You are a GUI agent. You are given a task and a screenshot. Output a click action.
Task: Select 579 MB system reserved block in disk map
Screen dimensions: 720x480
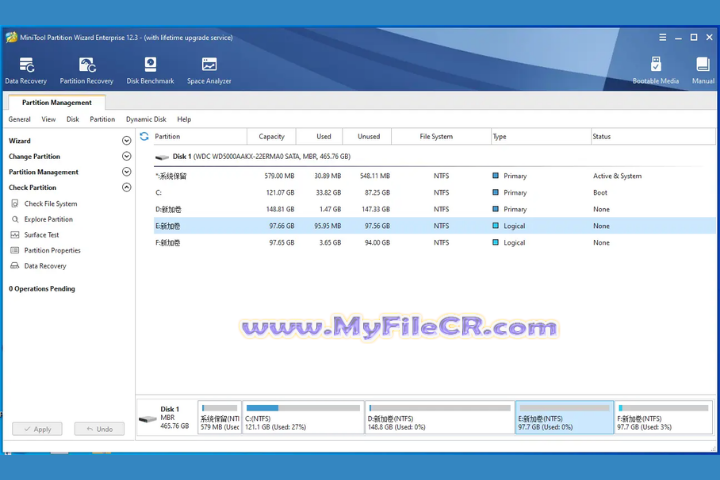(219, 417)
